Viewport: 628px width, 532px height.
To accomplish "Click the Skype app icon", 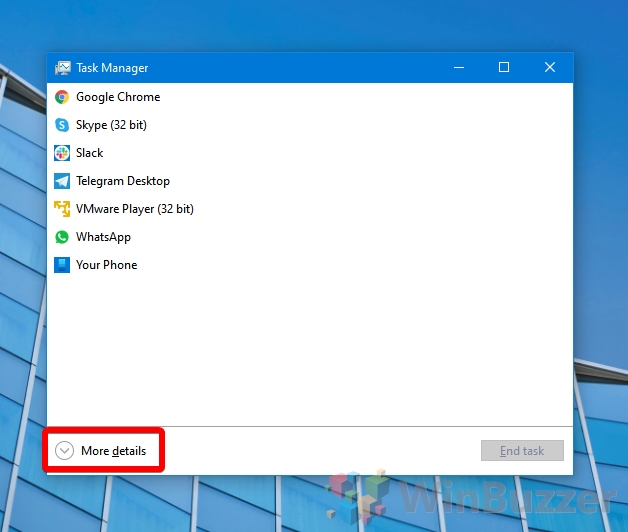I will coord(62,125).
